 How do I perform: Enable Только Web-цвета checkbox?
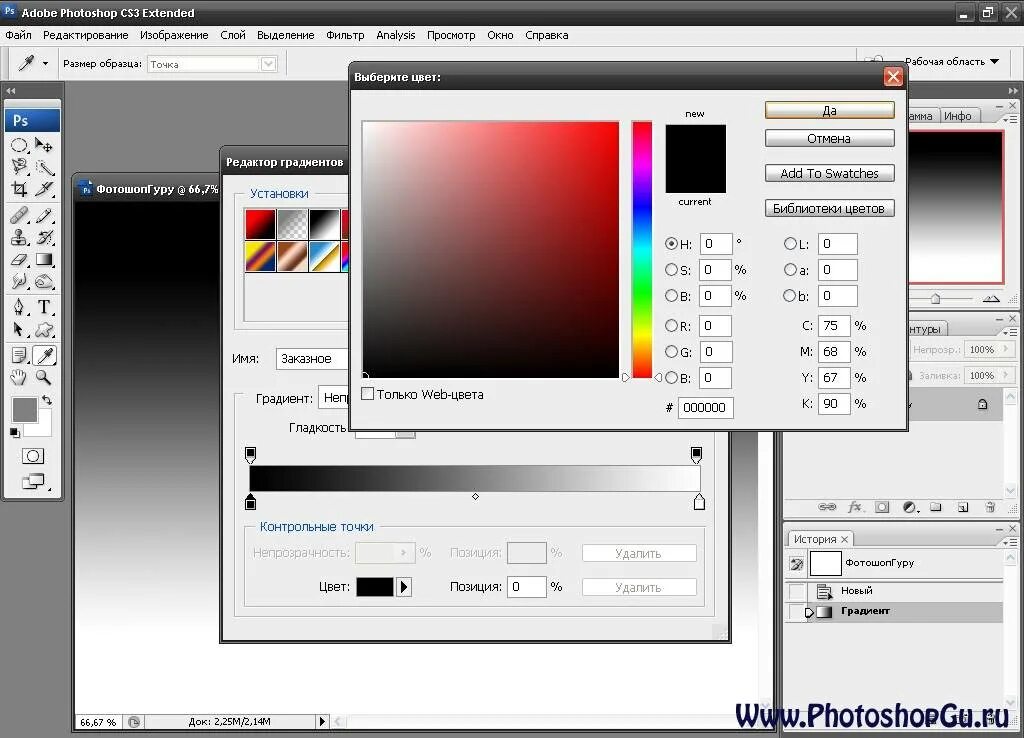coord(368,394)
